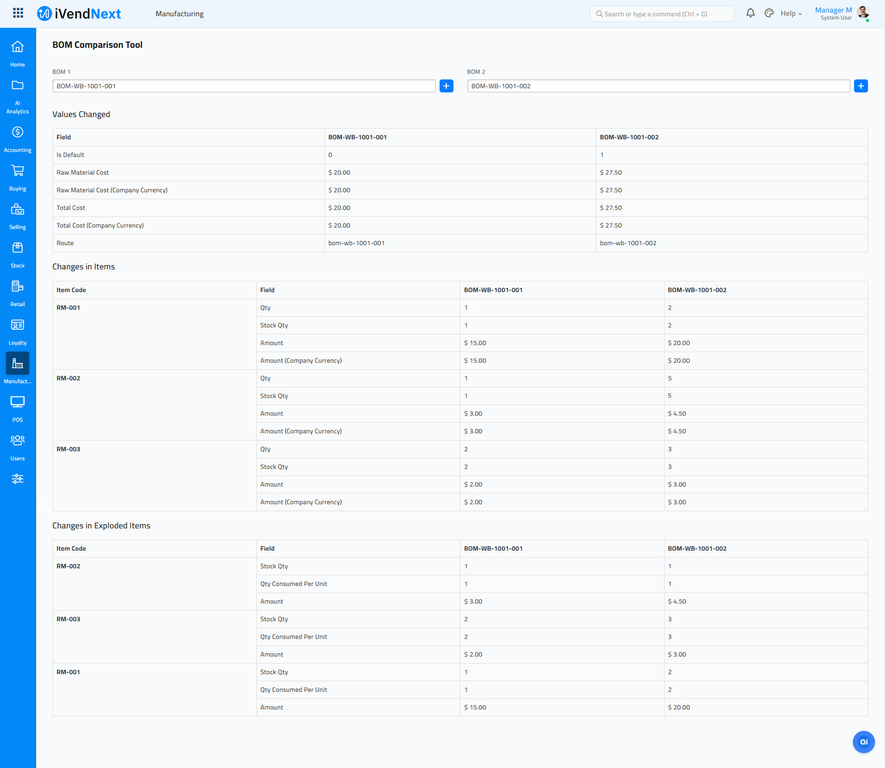Select RM-001 in Changes in Items
Viewport: 885px width, 768px height.
(68, 308)
